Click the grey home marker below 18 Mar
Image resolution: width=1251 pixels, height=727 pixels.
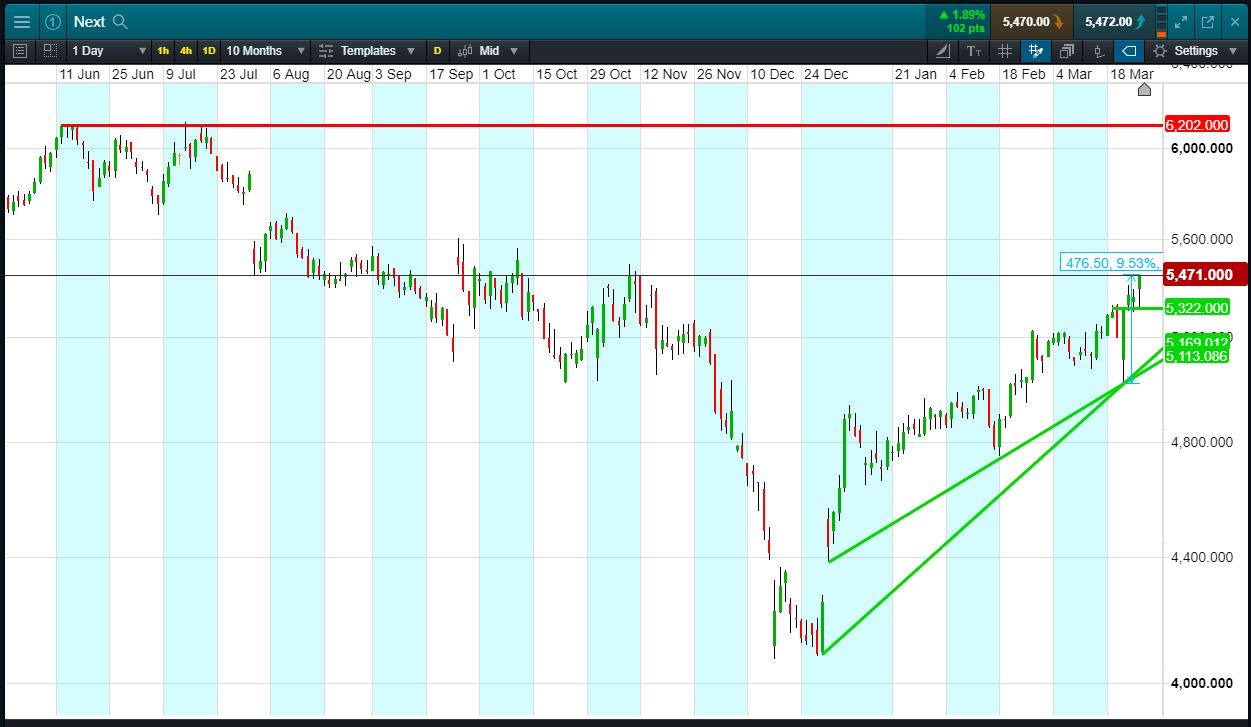(x=1145, y=90)
